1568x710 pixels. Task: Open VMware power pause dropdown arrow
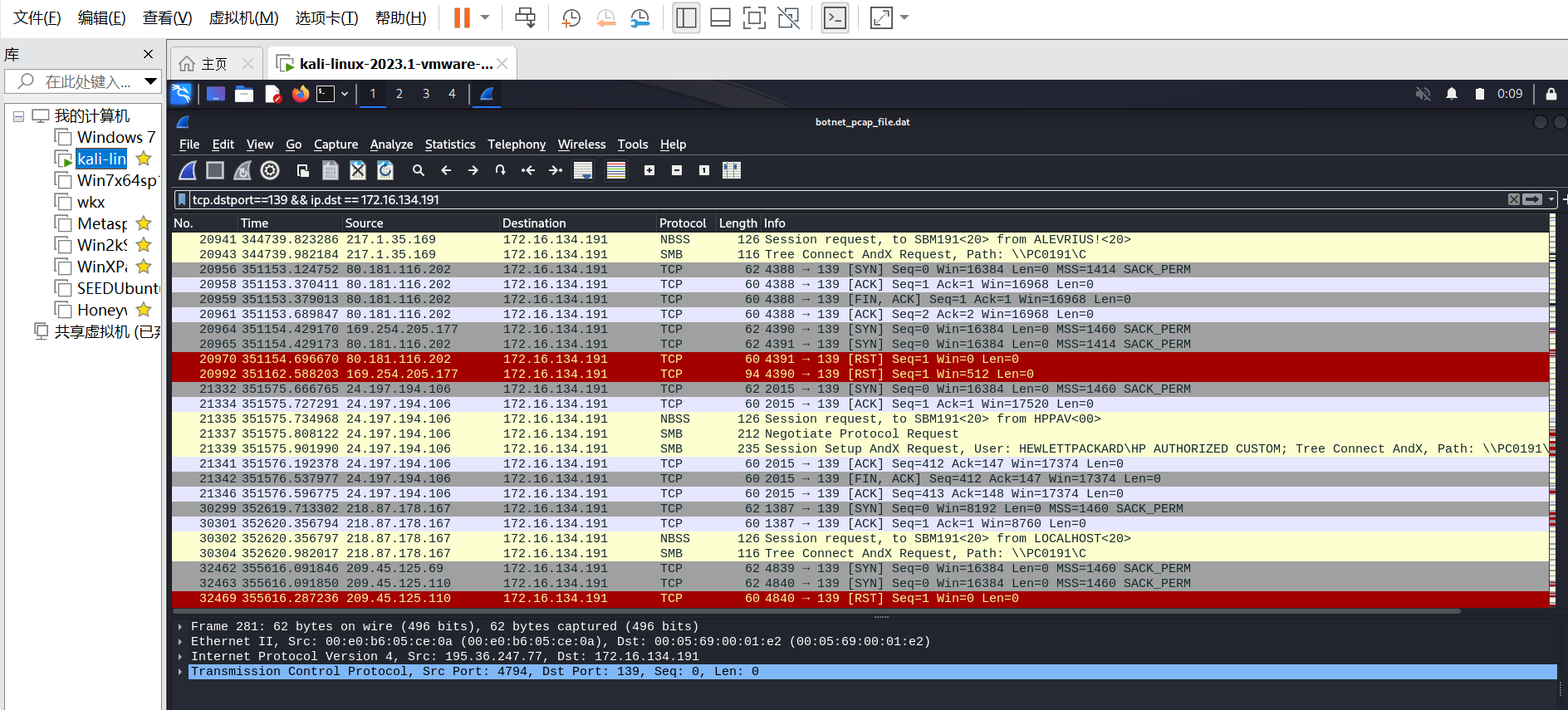tap(485, 17)
